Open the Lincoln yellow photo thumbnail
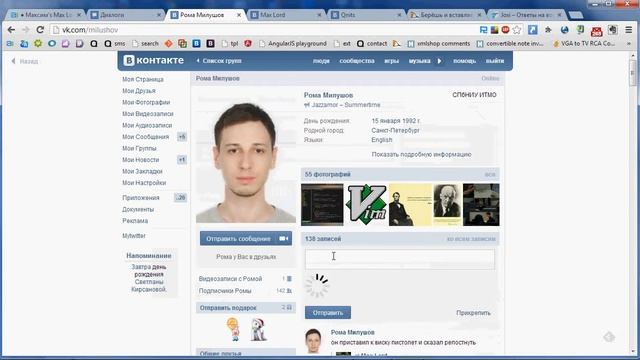 (x=410, y=204)
